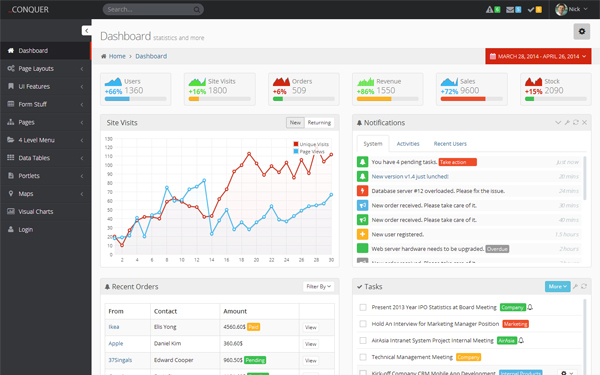The width and height of the screenshot is (600, 375).
Task: Expand the 4 Level Menu sidebar item
Action: 46,140
